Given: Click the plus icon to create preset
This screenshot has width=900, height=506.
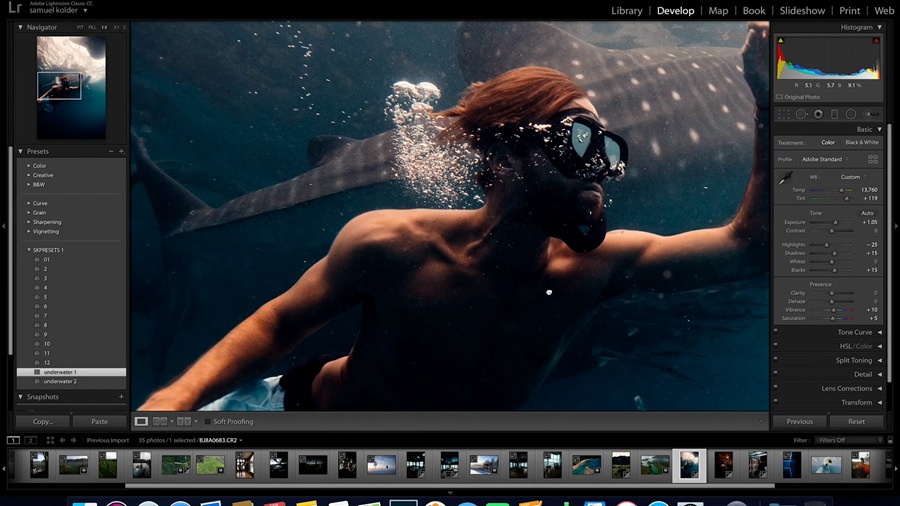Looking at the screenshot, I should (x=122, y=151).
